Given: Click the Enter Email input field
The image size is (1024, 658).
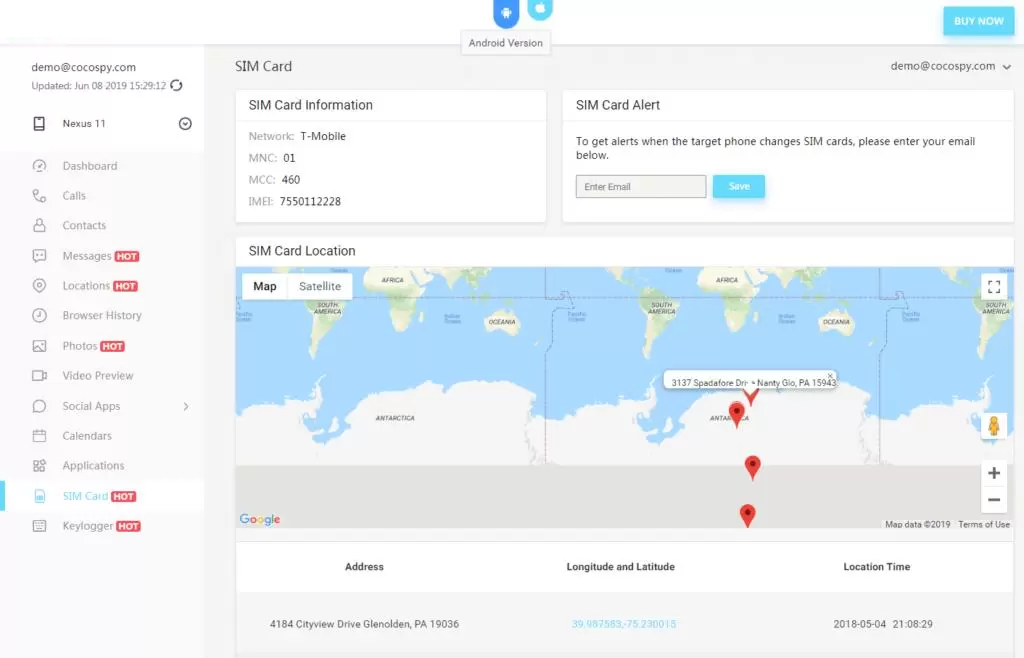Looking at the screenshot, I should 641,187.
